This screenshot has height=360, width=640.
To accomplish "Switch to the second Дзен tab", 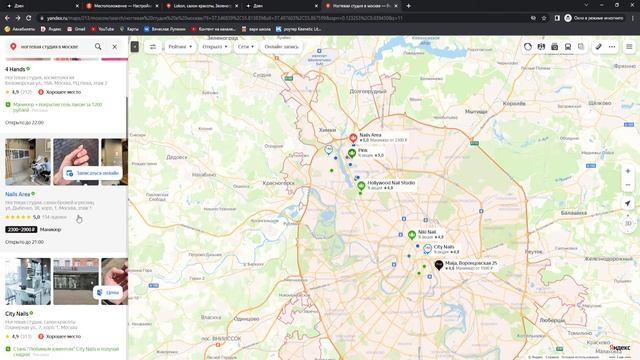I will click(x=281, y=6).
